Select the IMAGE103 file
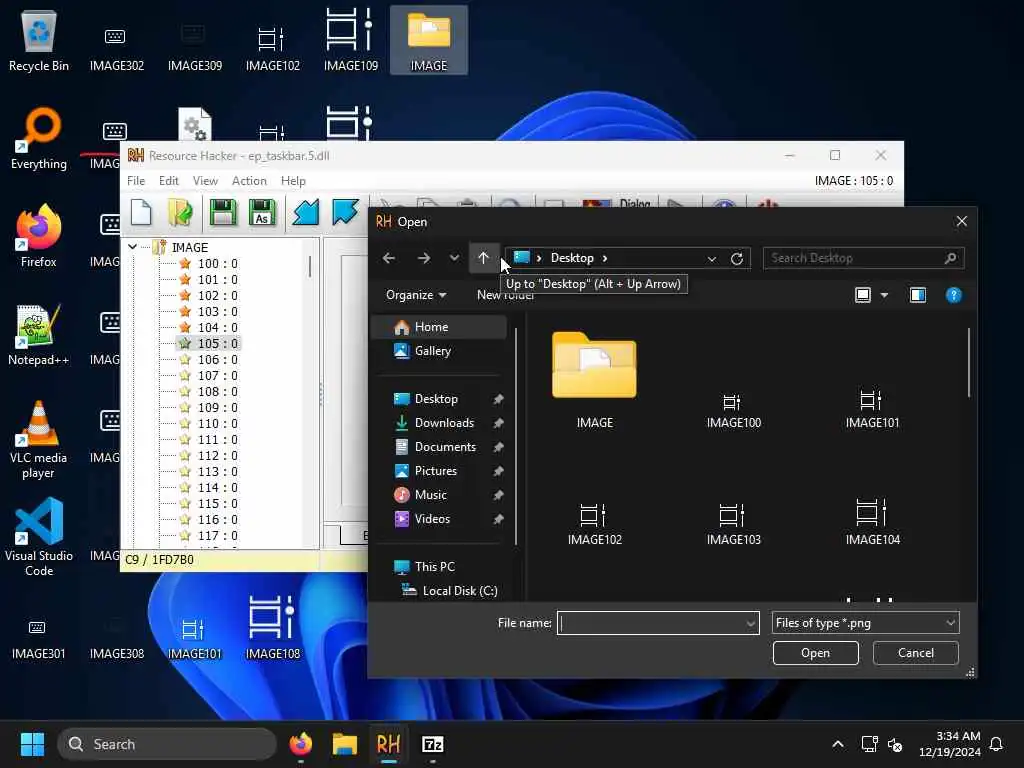This screenshot has height=768, width=1024. pyautogui.click(x=733, y=524)
